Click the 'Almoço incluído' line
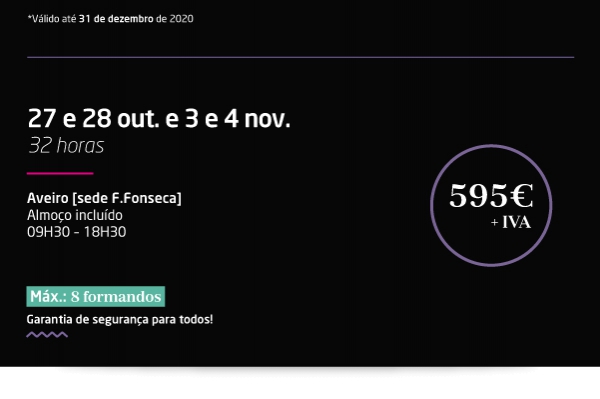 pos(75,215)
